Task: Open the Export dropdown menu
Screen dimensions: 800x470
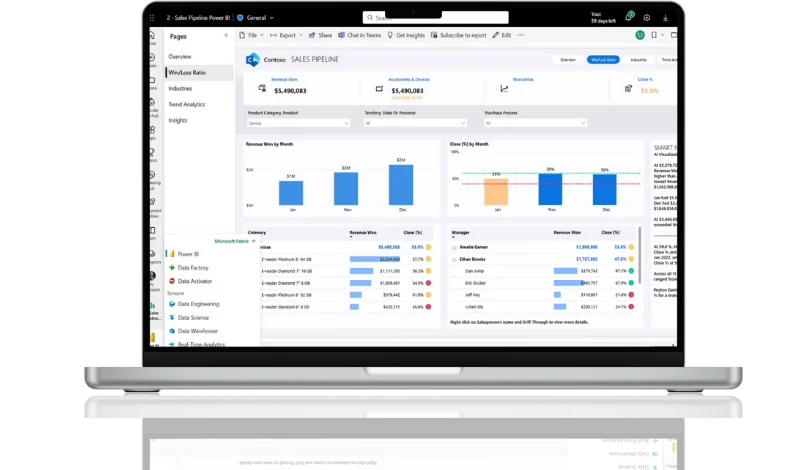Action: pyautogui.click(x=286, y=35)
